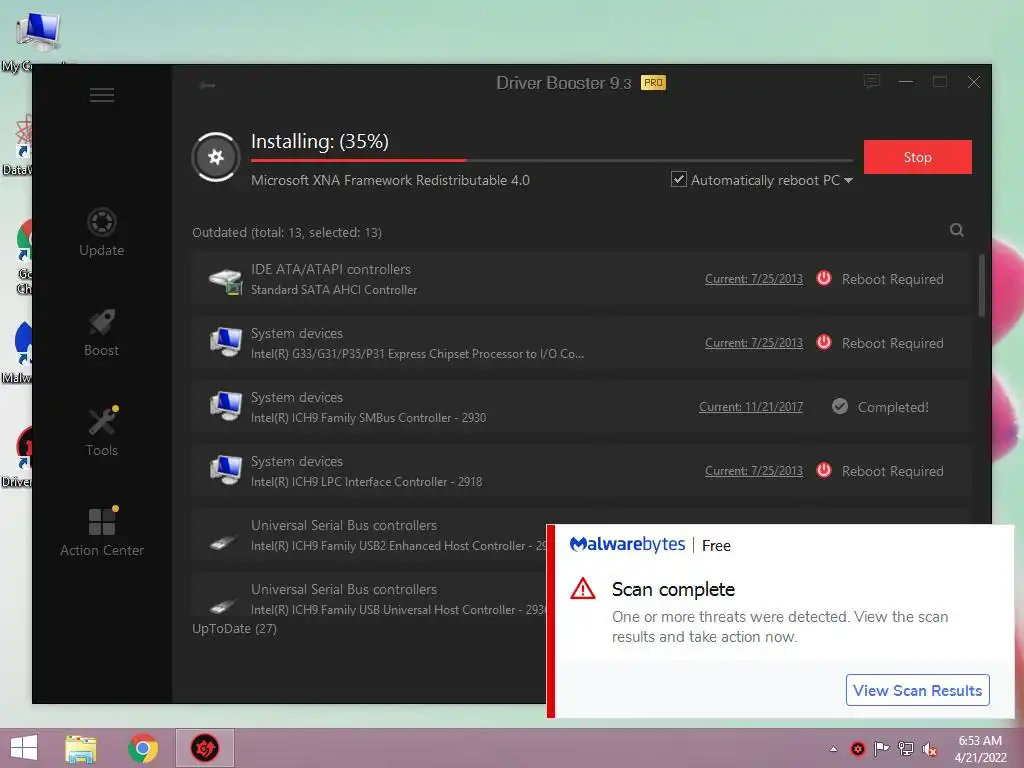Image resolution: width=1024 pixels, height=768 pixels.
Task: Launch Google Chrome from the taskbar
Action: point(142,748)
